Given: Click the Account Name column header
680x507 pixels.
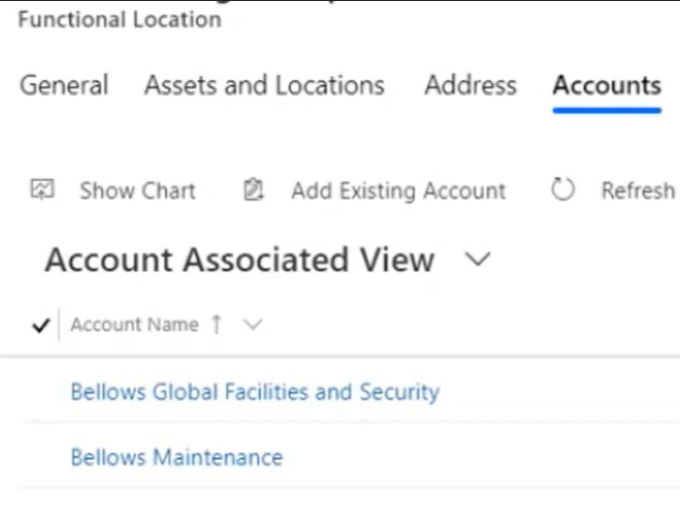Looking at the screenshot, I should pos(134,324).
